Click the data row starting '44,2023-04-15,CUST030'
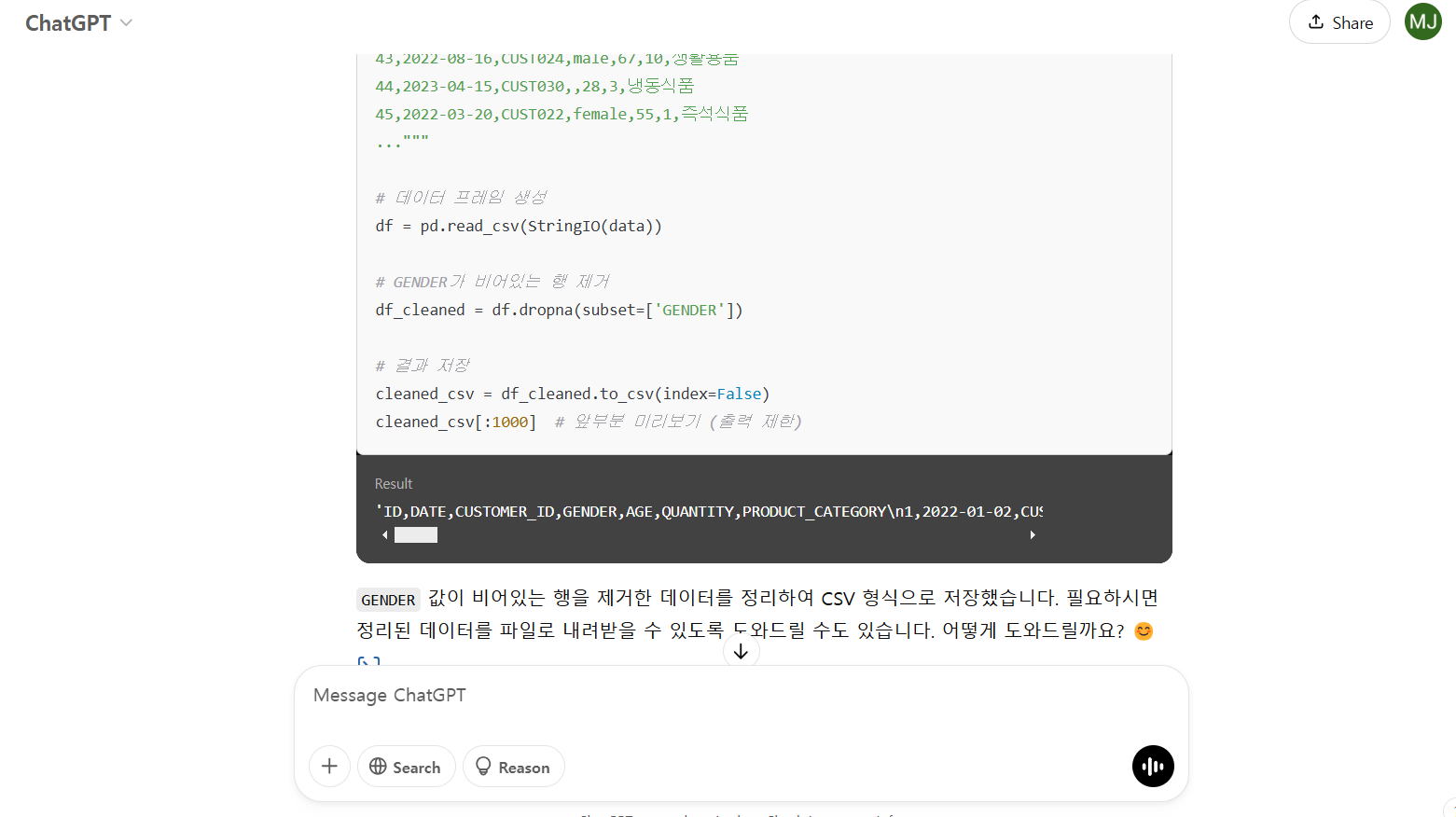1456x817 pixels. tap(534, 86)
